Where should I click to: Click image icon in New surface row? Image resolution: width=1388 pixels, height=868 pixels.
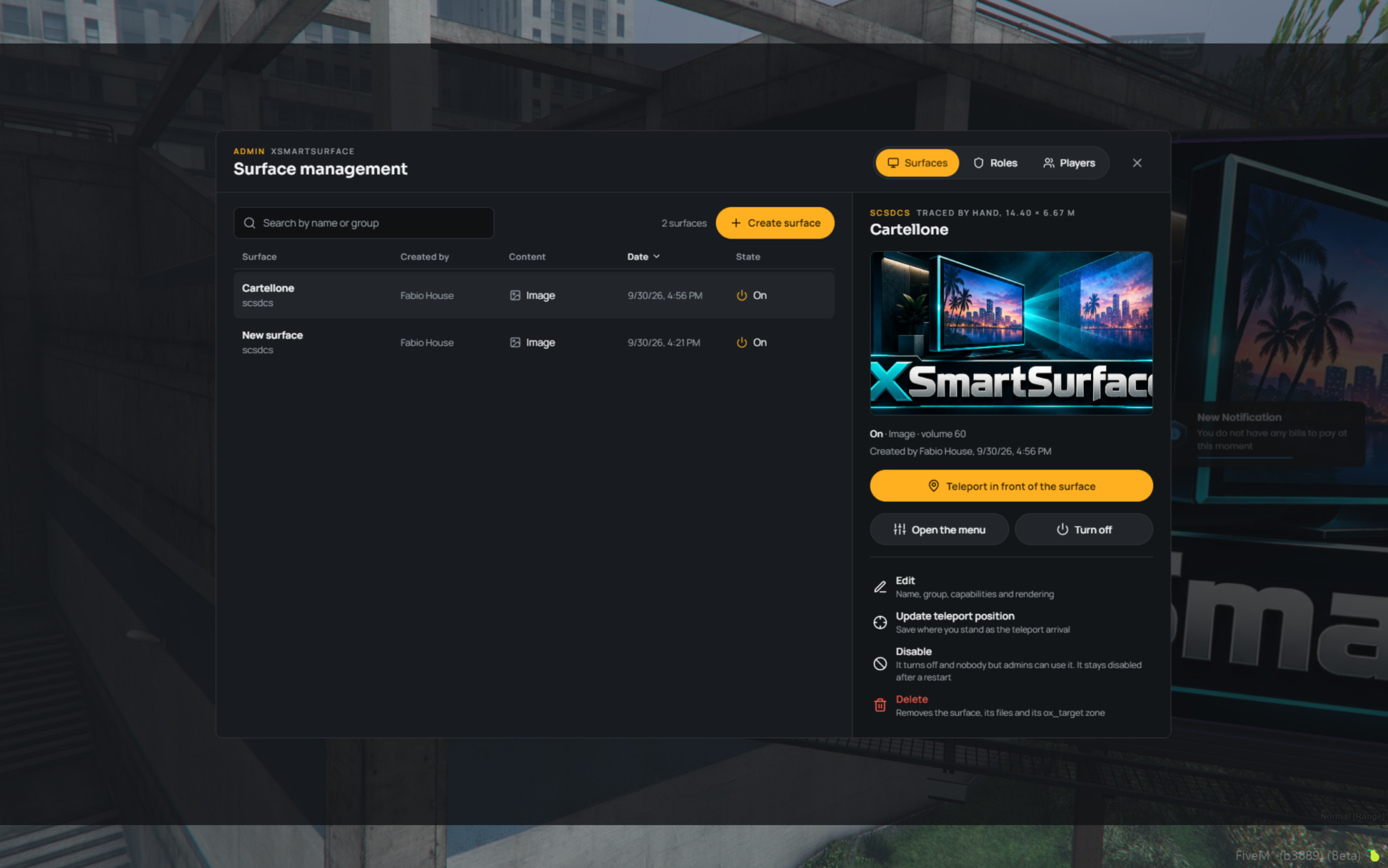click(x=515, y=343)
